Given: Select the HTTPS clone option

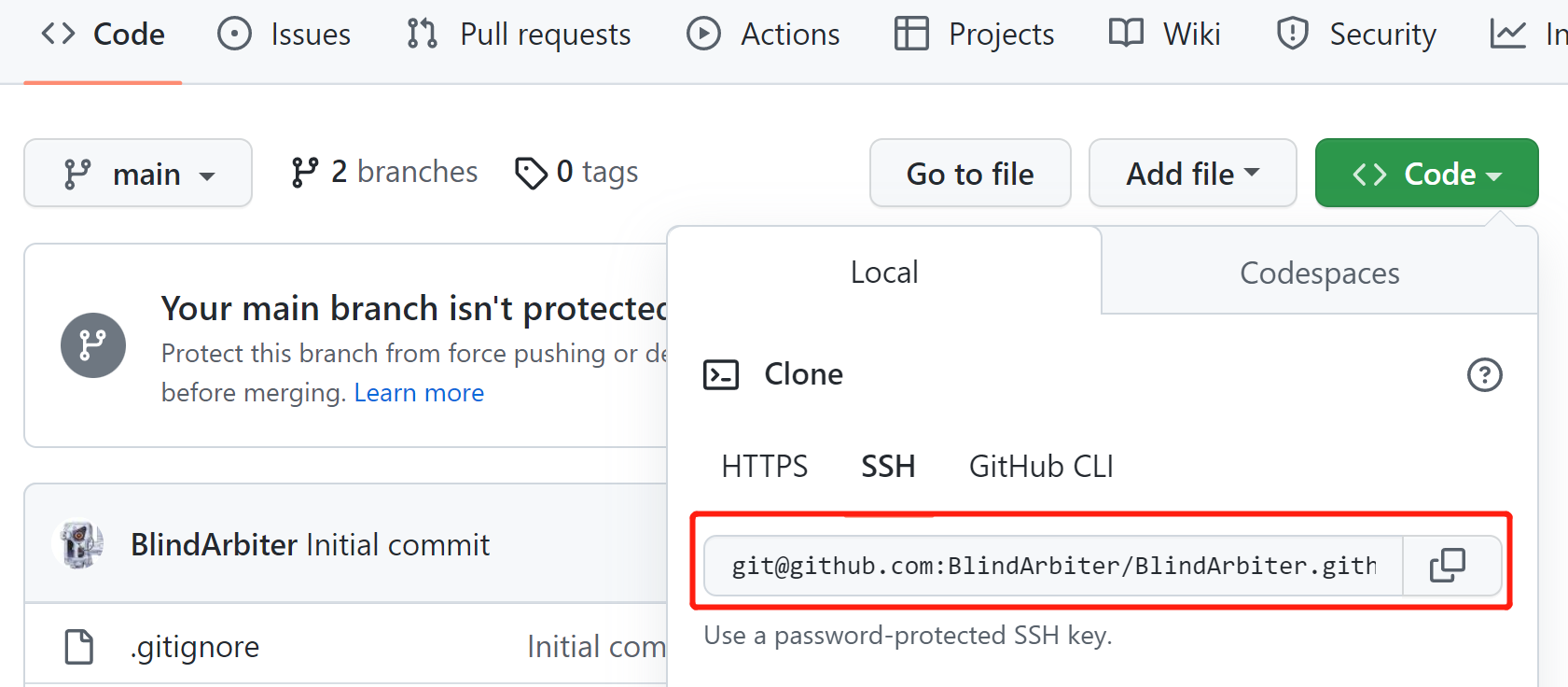Looking at the screenshot, I should pyautogui.click(x=765, y=467).
